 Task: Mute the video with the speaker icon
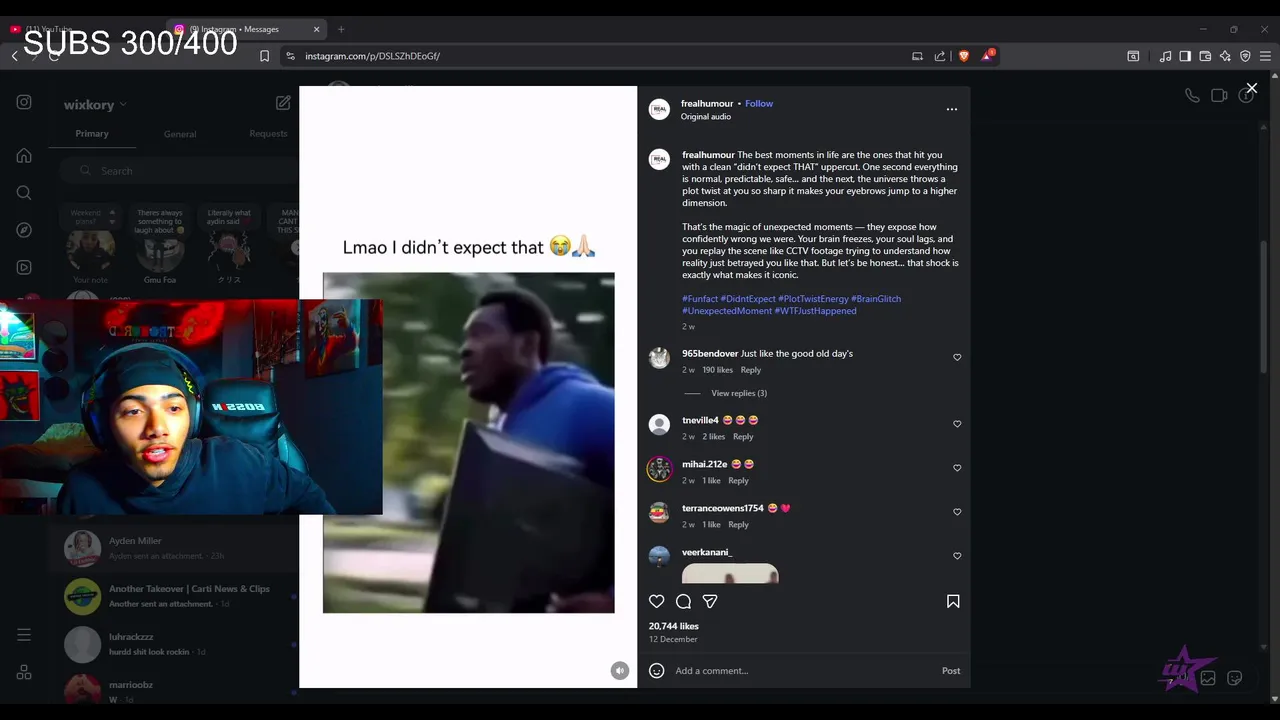tap(620, 671)
